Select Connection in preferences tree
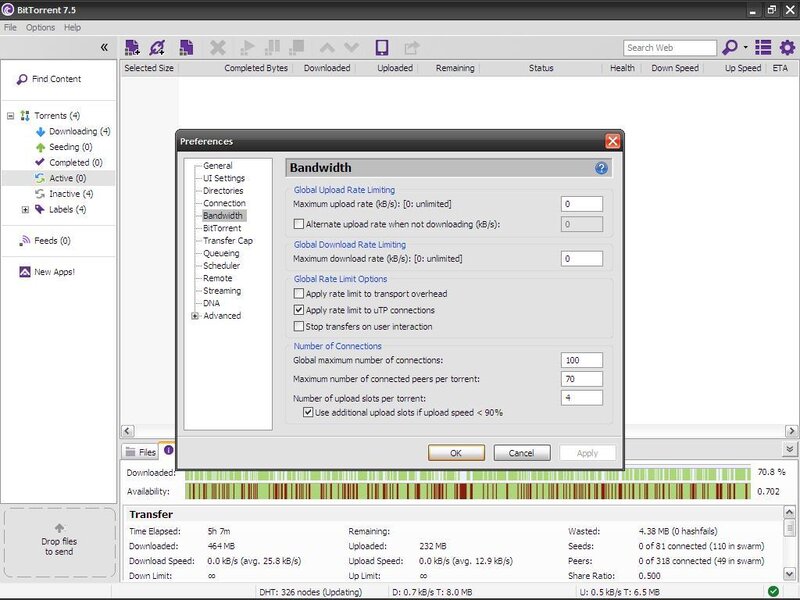The image size is (800, 600). click(224, 203)
